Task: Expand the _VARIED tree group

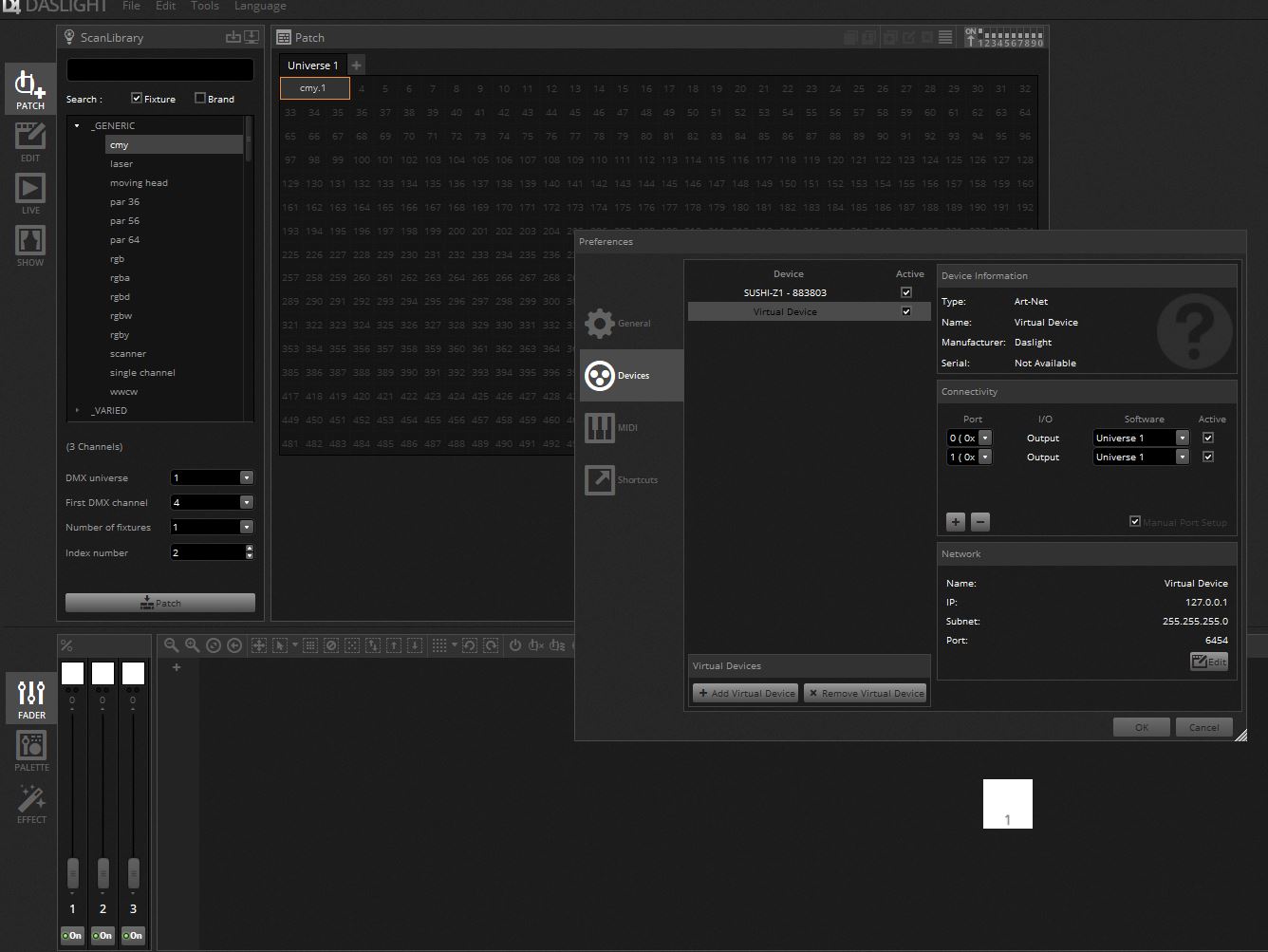Action: pyautogui.click(x=78, y=410)
